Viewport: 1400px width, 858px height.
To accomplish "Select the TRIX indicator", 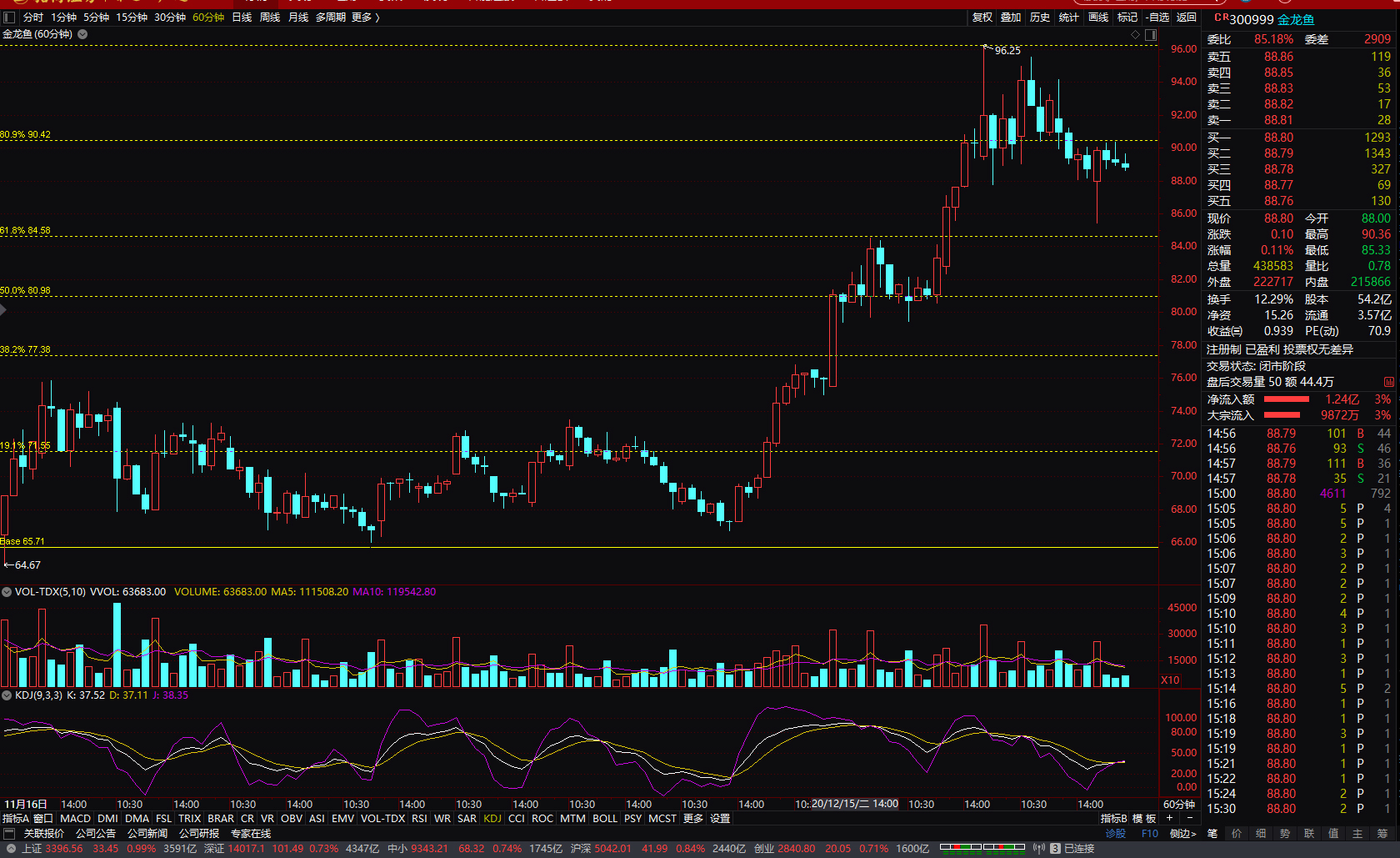I will pos(190,819).
